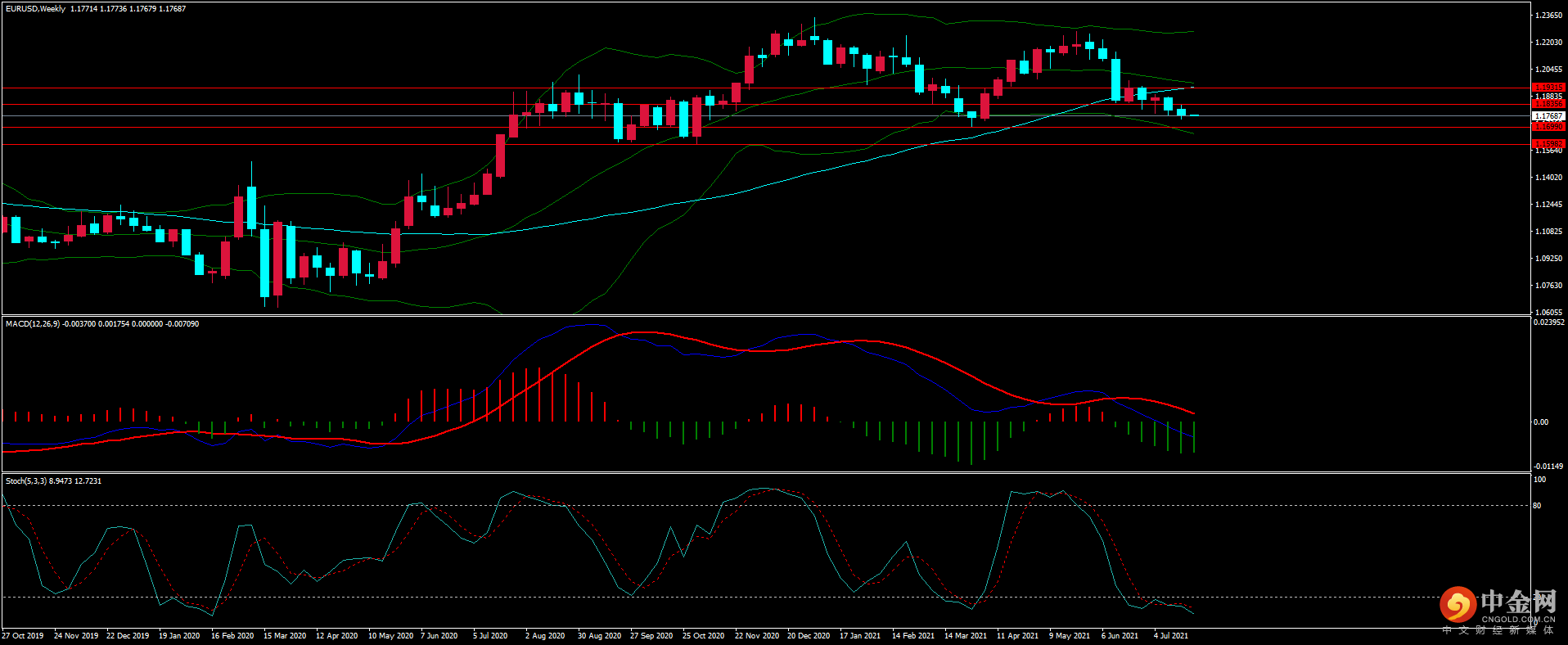Click the Stochastic scale value 80

click(1537, 506)
